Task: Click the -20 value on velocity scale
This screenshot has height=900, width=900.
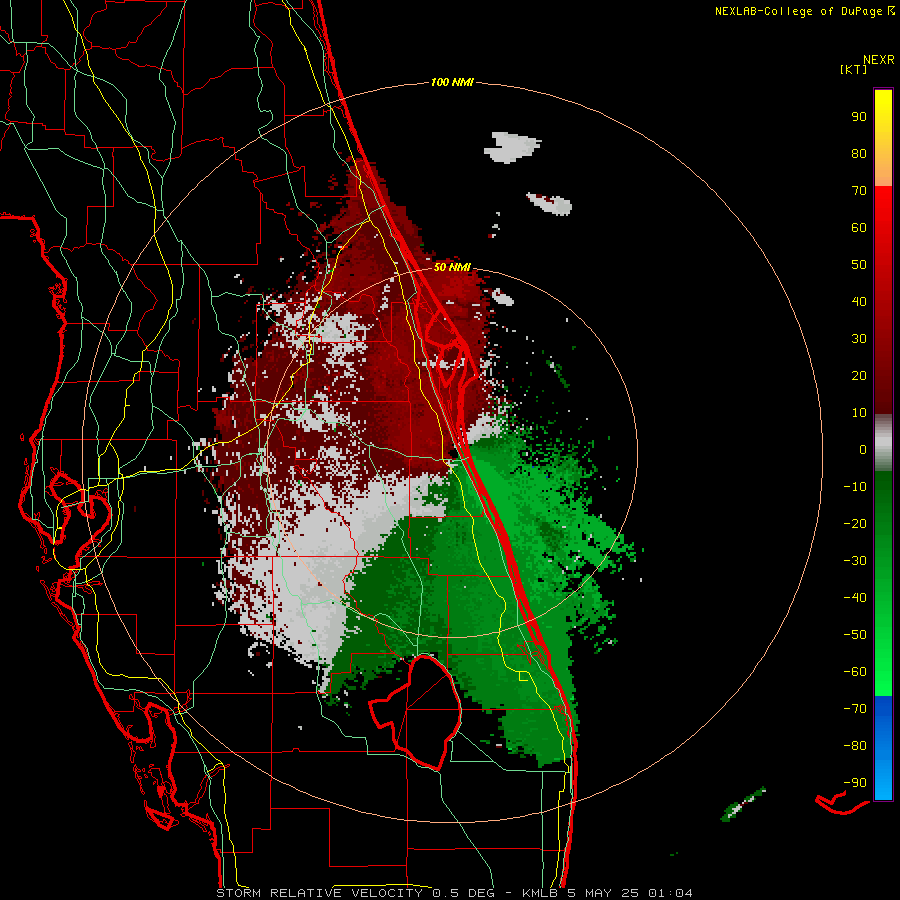Action: tap(855, 523)
